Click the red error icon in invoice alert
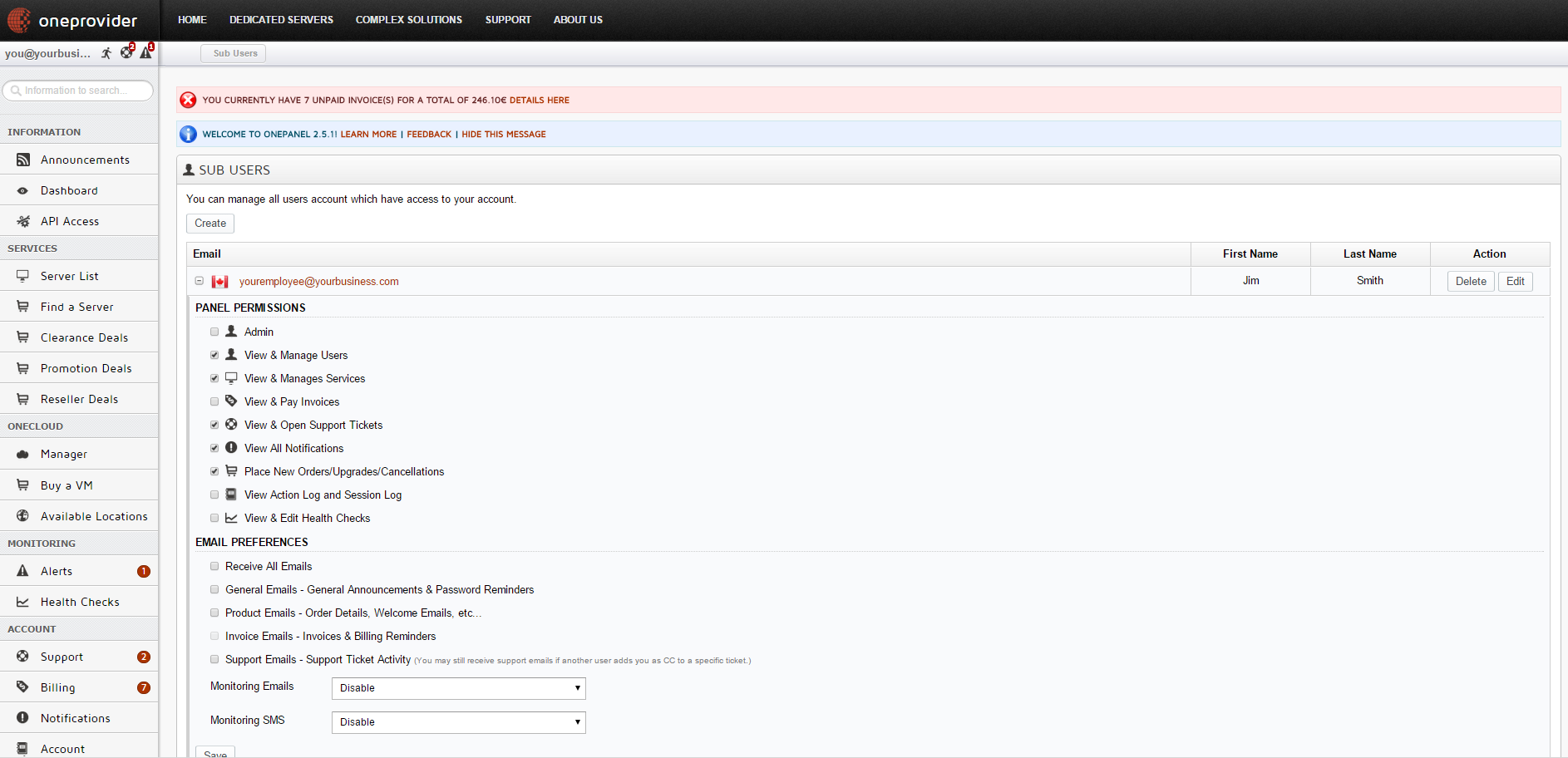 coord(189,100)
